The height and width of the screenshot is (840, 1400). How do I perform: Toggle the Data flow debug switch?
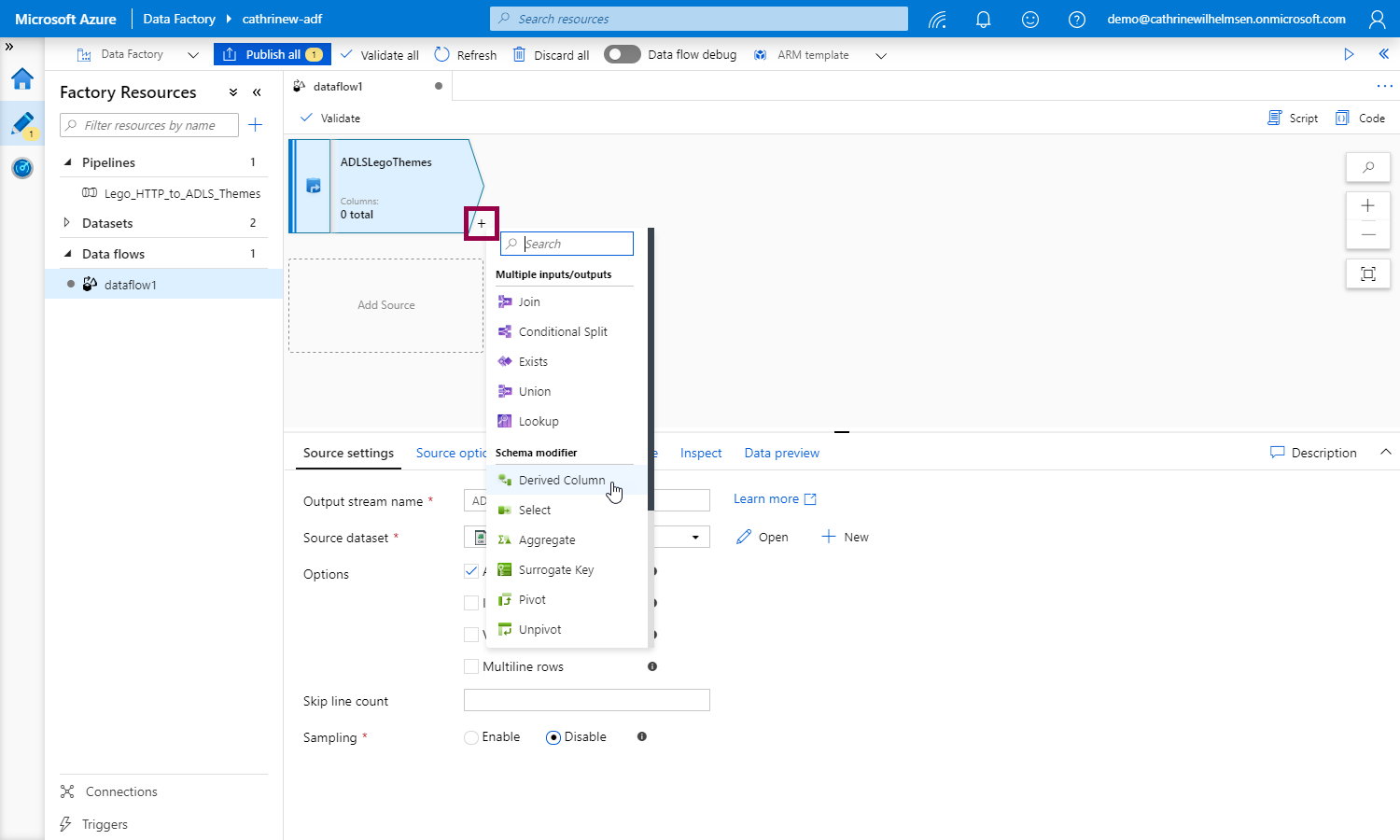point(622,54)
